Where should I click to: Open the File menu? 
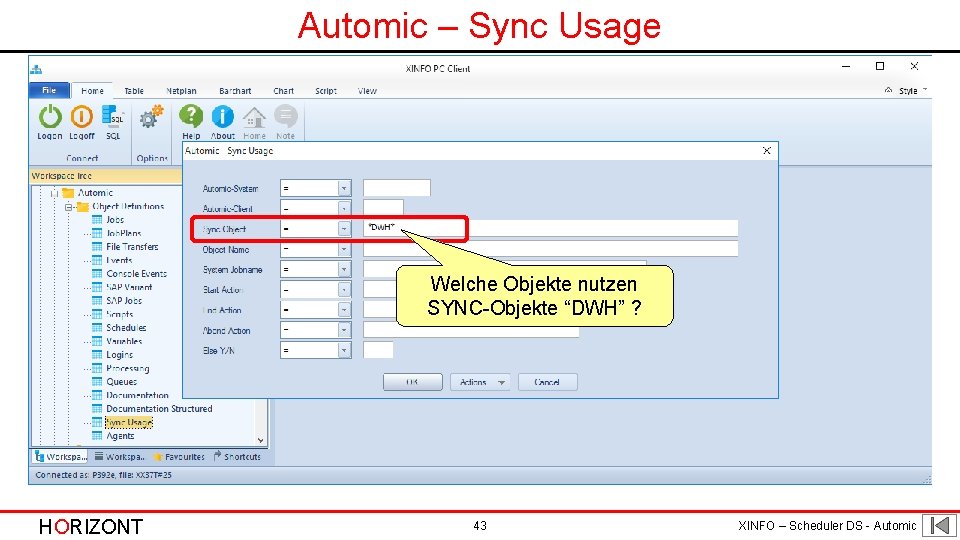49,90
